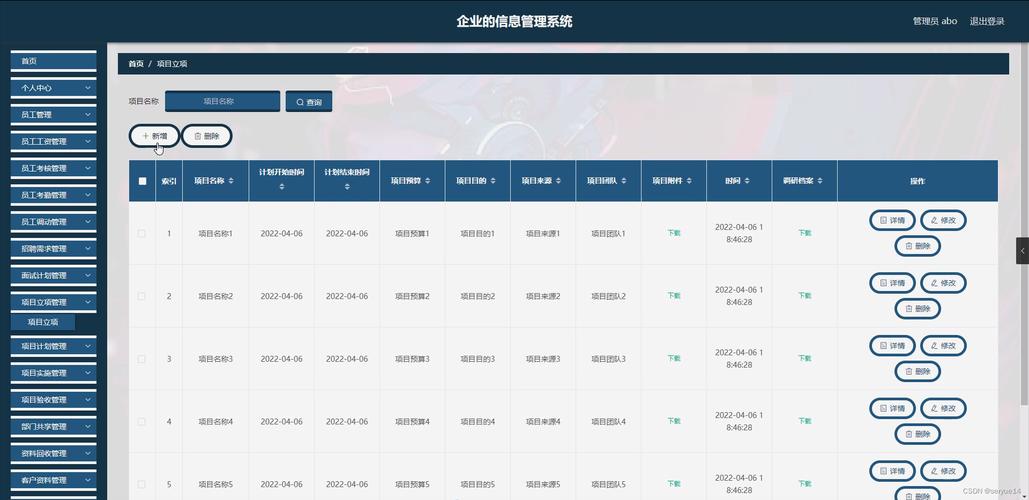
Task: Click 删除 in 项目名称3 row
Action: [x=917, y=371]
